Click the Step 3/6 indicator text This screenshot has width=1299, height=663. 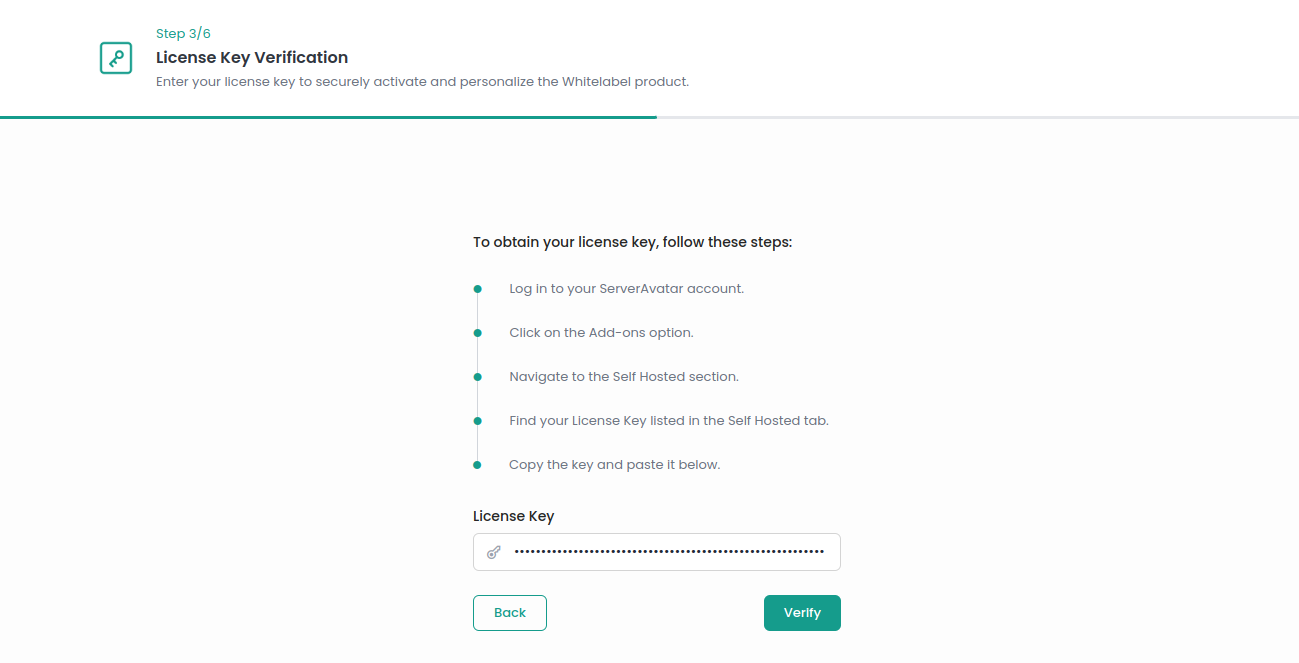[x=183, y=34]
